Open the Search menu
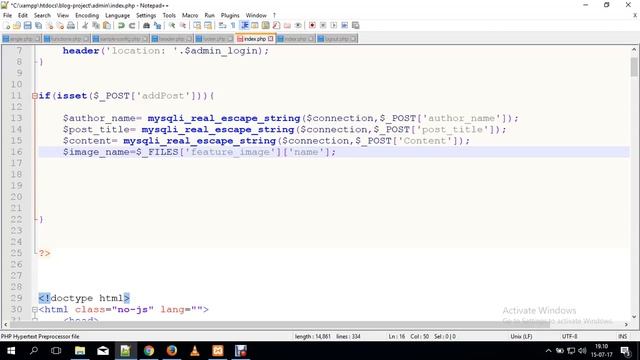Screen dimensions: 640x360 (x=42, y=15)
